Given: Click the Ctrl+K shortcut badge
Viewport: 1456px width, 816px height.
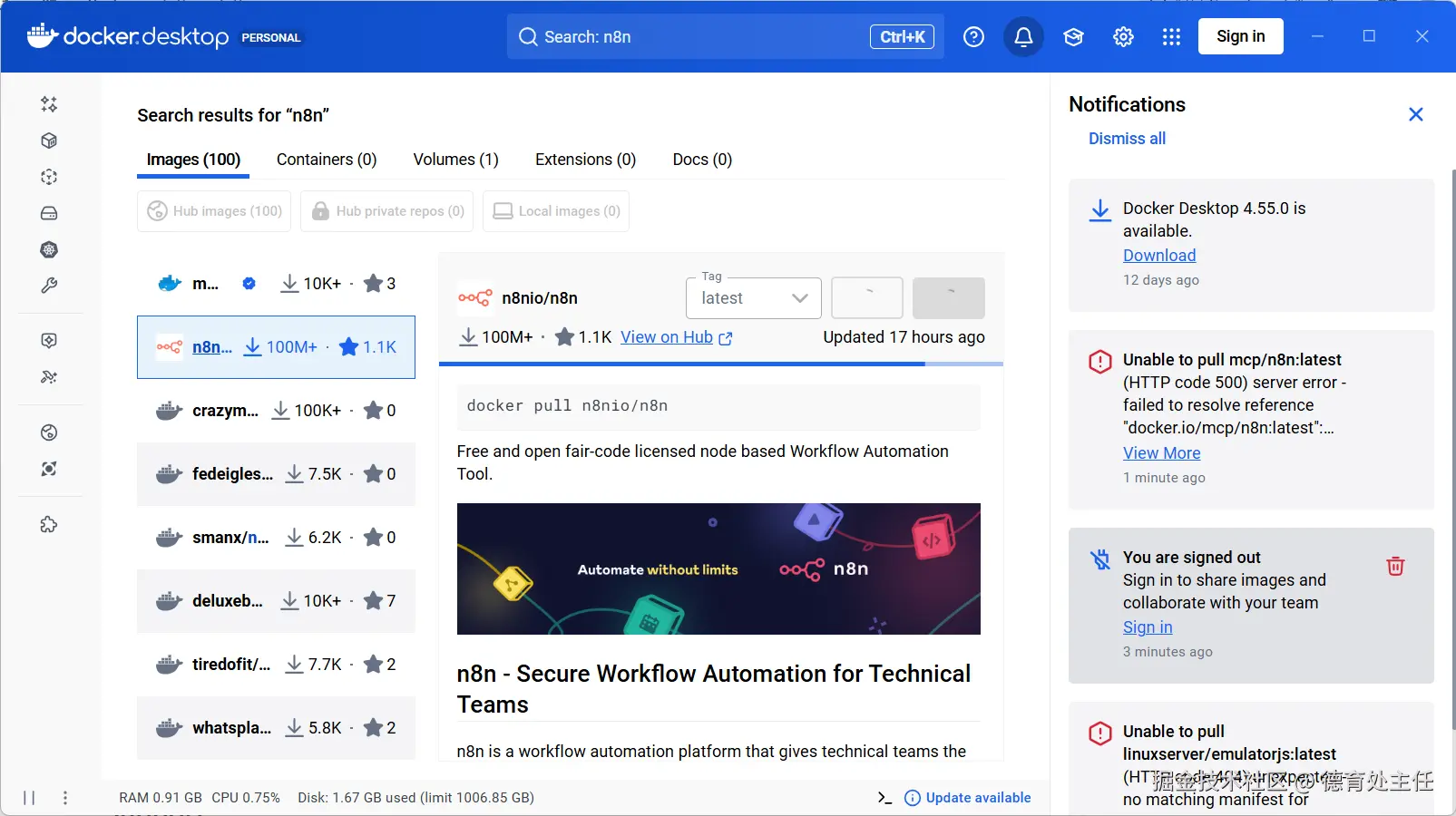Looking at the screenshot, I should pos(902,37).
